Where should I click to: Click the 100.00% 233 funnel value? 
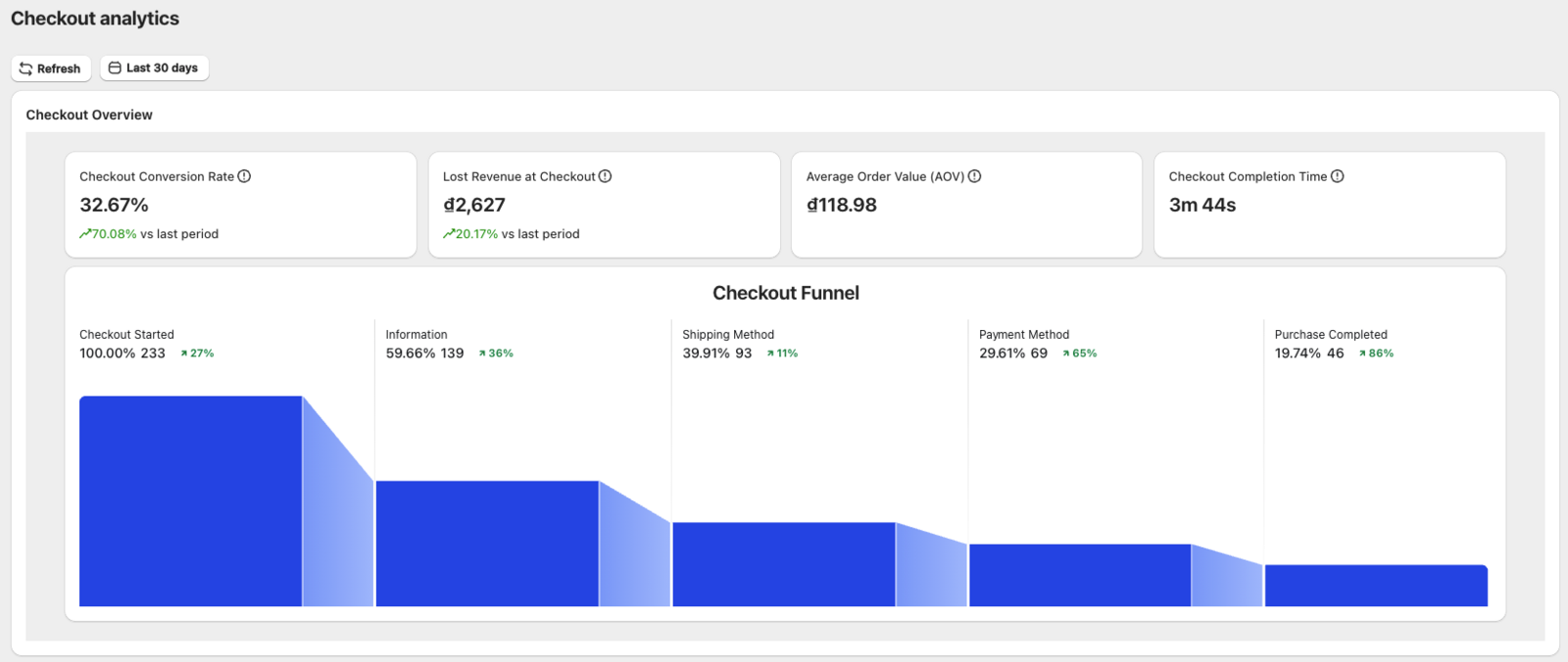click(x=122, y=354)
